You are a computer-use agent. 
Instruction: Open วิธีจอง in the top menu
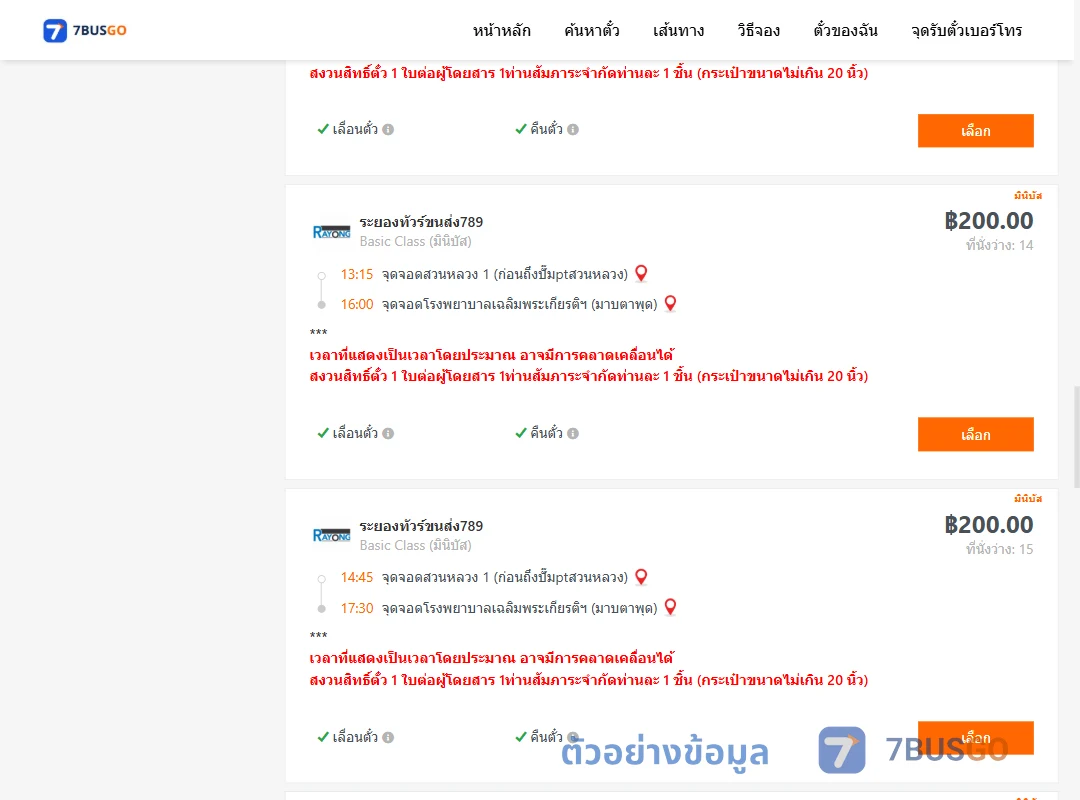pos(758,30)
